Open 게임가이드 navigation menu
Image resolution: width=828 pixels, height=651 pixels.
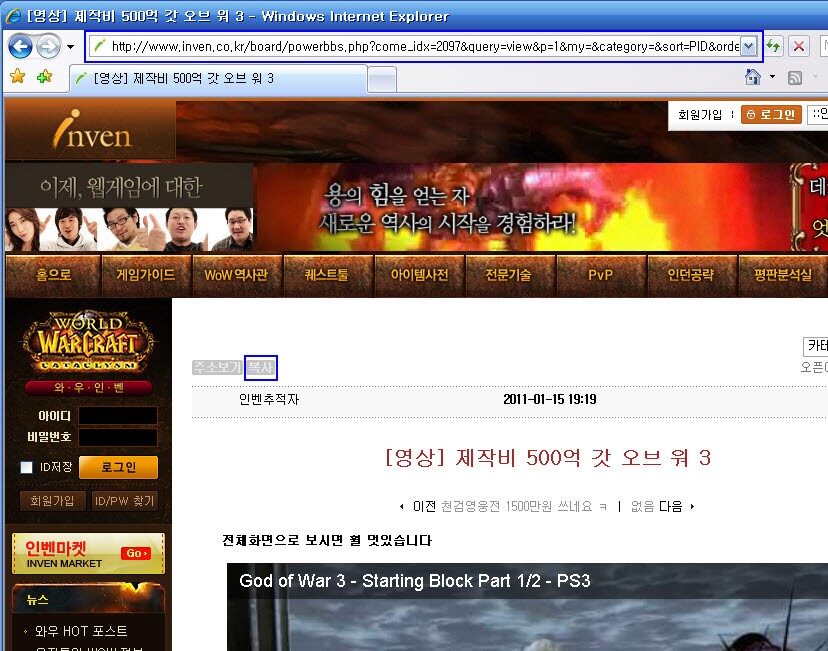click(146, 275)
